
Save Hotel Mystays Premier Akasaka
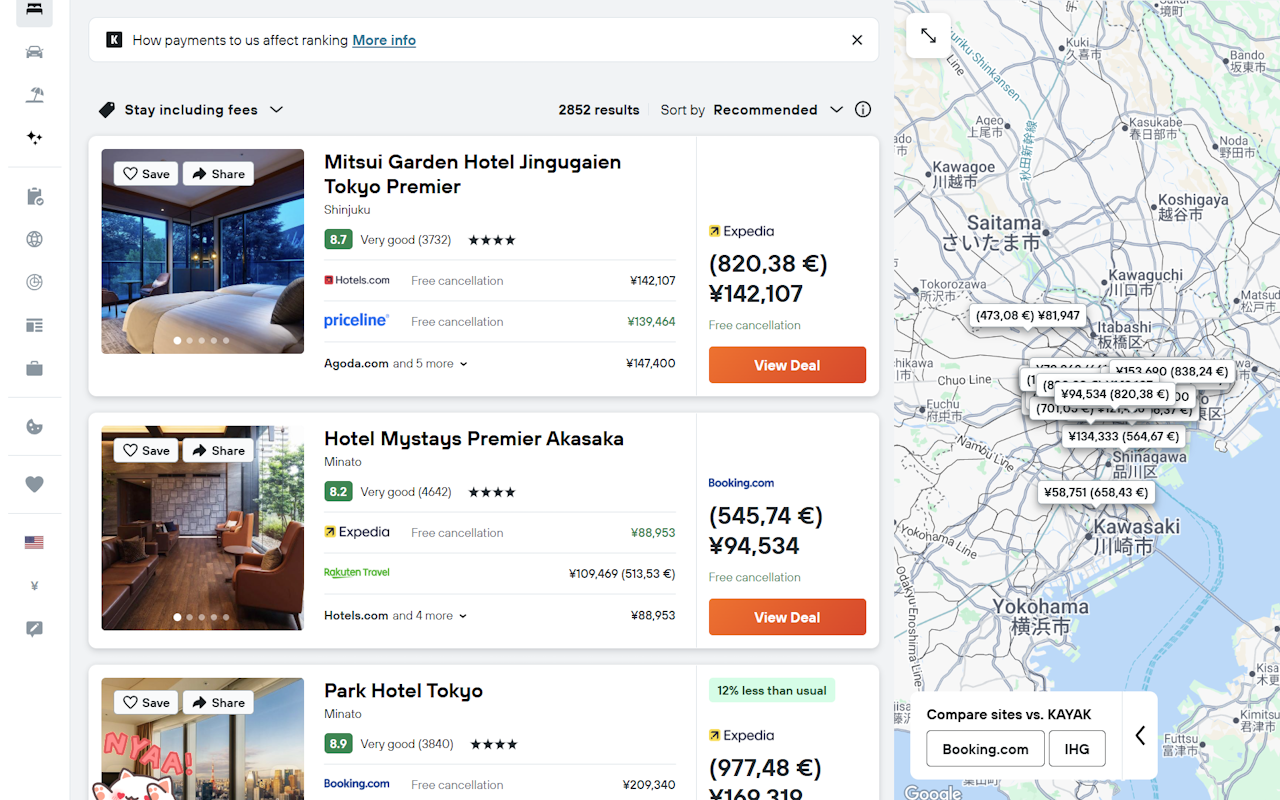pos(145,450)
